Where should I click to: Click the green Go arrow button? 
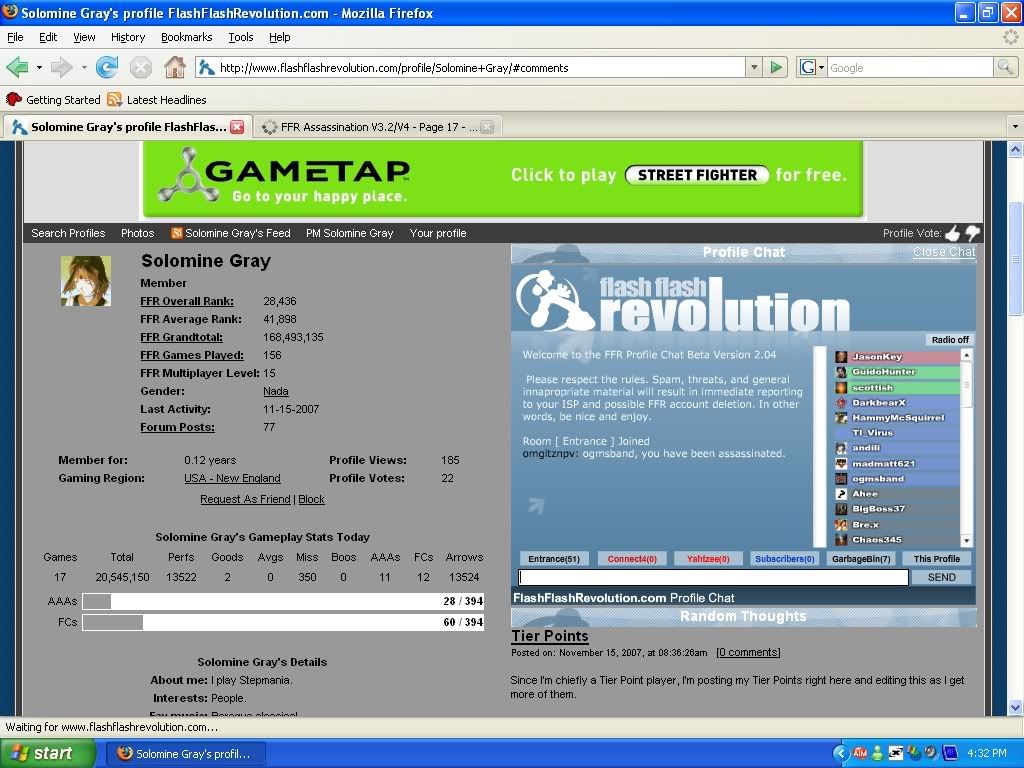coord(776,68)
